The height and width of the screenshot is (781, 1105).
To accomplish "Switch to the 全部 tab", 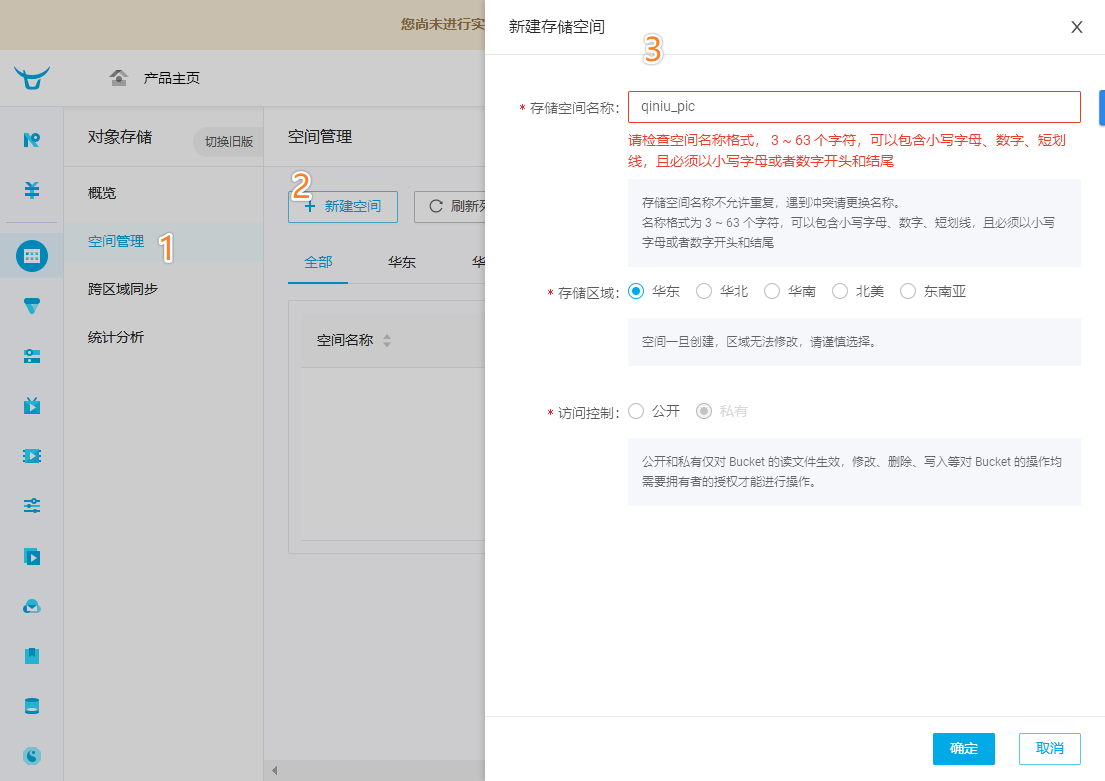I will tap(318, 262).
